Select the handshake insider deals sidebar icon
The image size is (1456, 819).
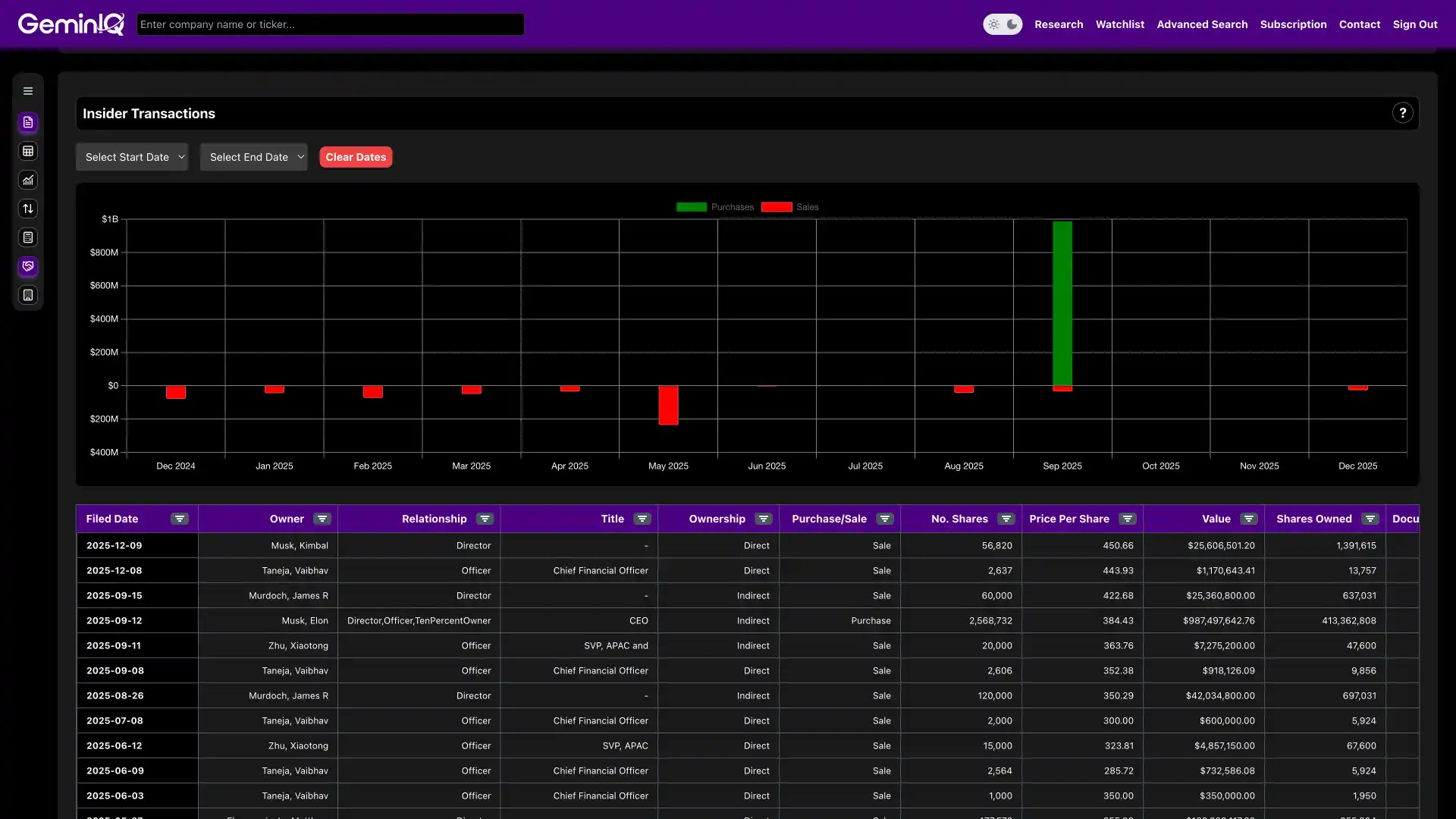click(x=28, y=266)
